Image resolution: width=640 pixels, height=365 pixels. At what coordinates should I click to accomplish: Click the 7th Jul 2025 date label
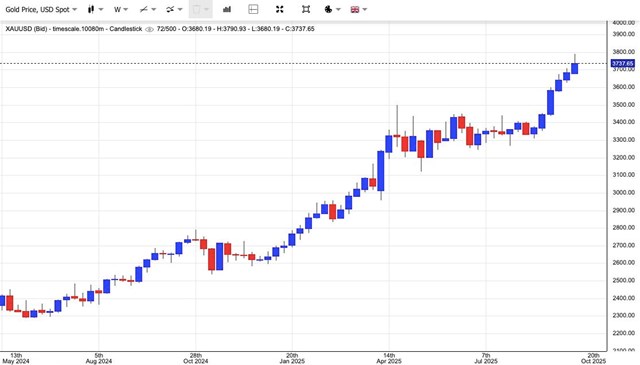486,358
